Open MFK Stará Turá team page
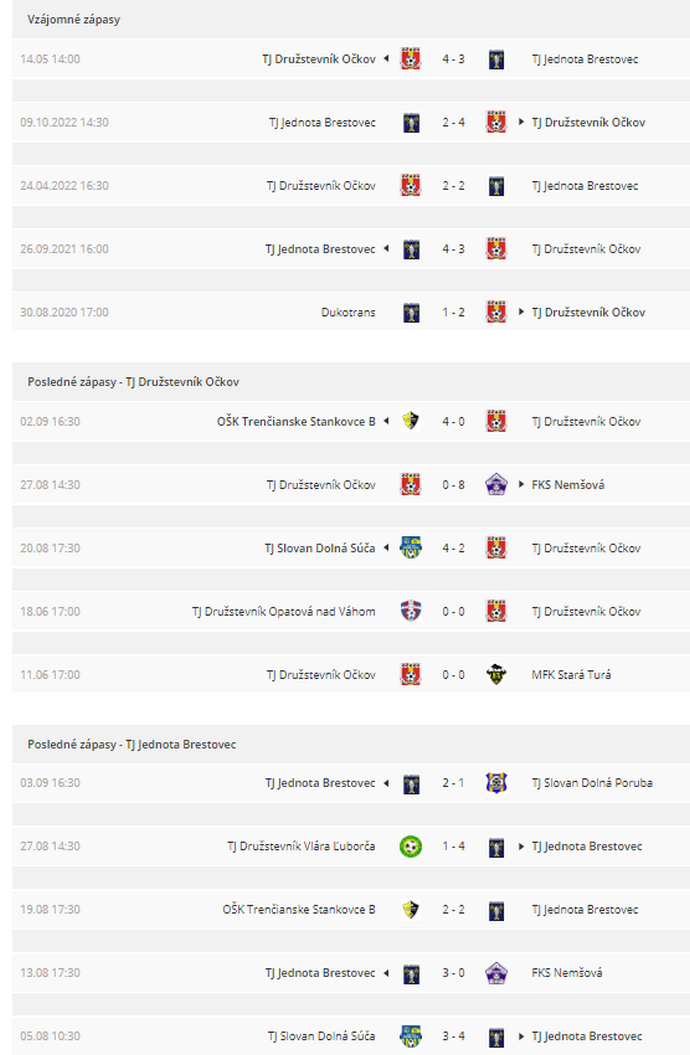This screenshot has height=1055, width=690. tap(571, 674)
